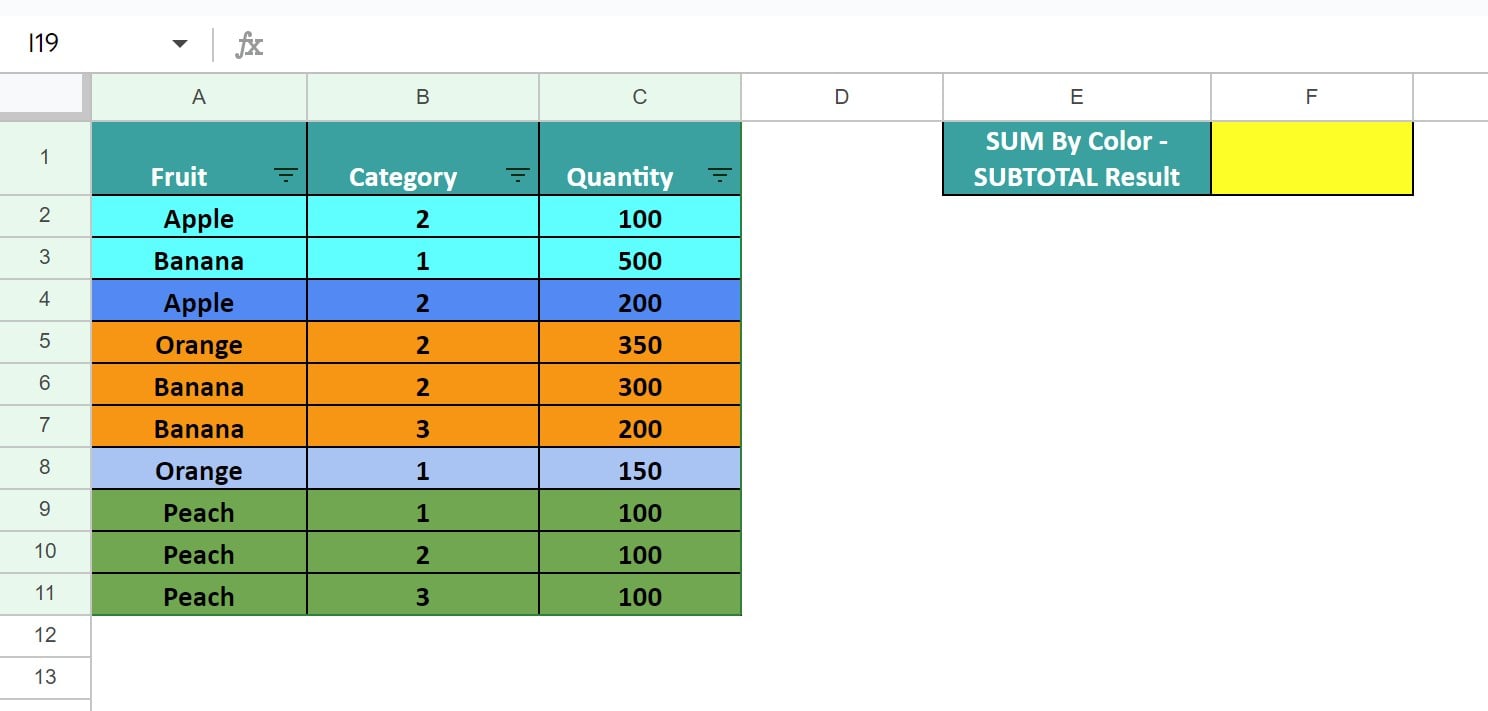The width and height of the screenshot is (1488, 711).
Task: Select column F header
Action: pos(1311,96)
